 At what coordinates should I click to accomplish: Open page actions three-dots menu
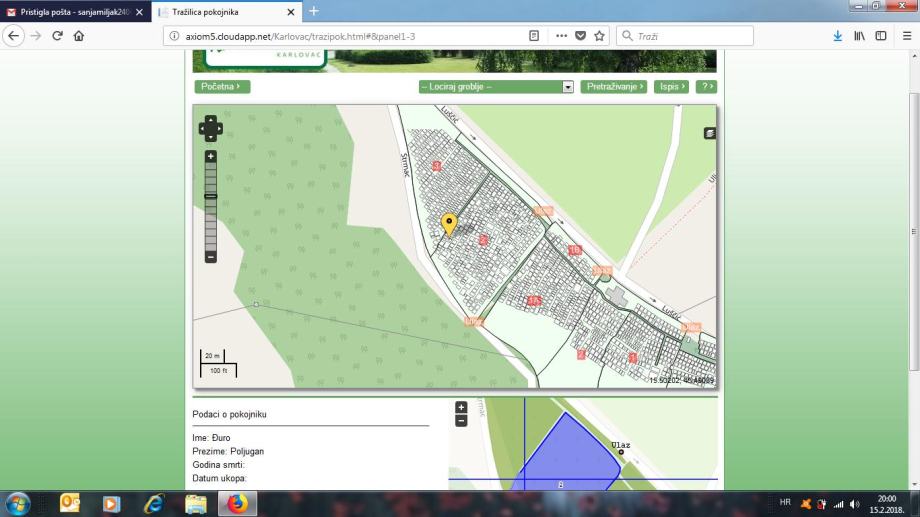click(x=562, y=36)
